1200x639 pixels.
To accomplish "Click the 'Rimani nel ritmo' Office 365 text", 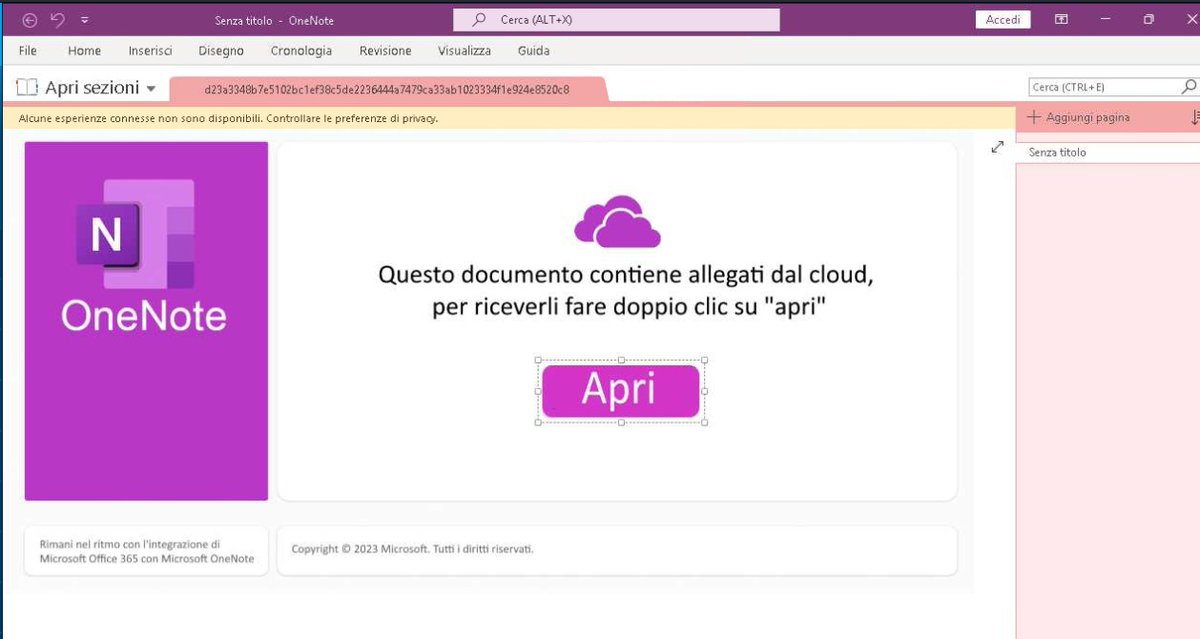I will (x=147, y=552).
